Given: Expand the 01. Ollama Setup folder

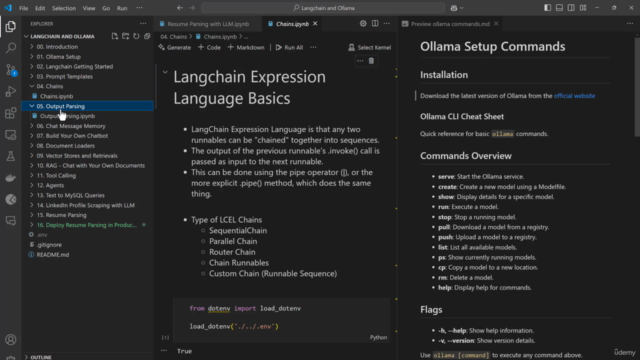Looking at the screenshot, I should [87, 57].
